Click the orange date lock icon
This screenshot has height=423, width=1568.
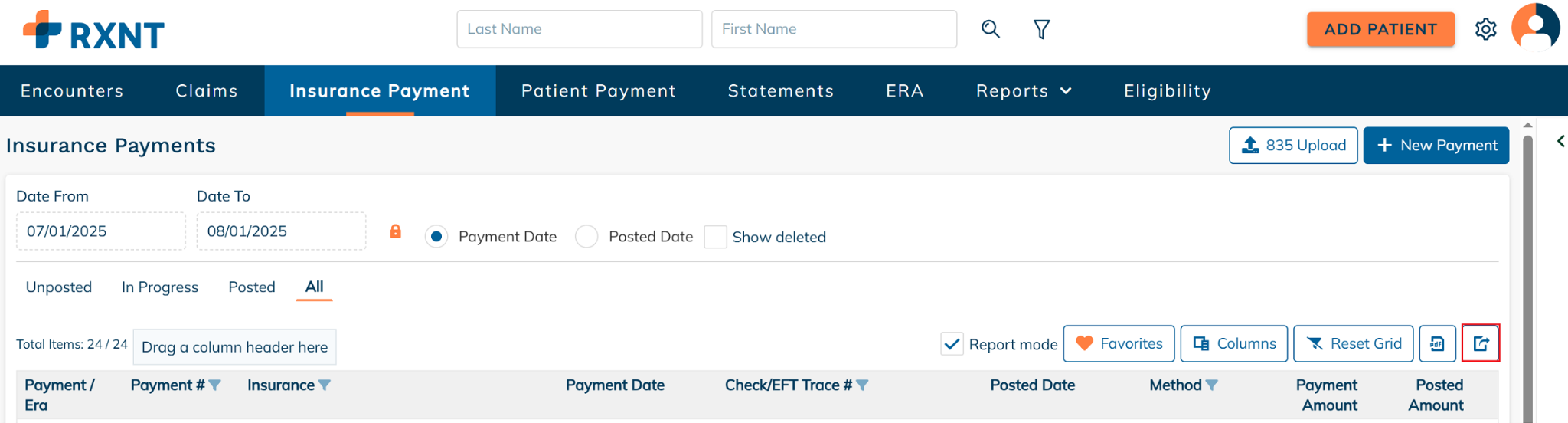[395, 231]
